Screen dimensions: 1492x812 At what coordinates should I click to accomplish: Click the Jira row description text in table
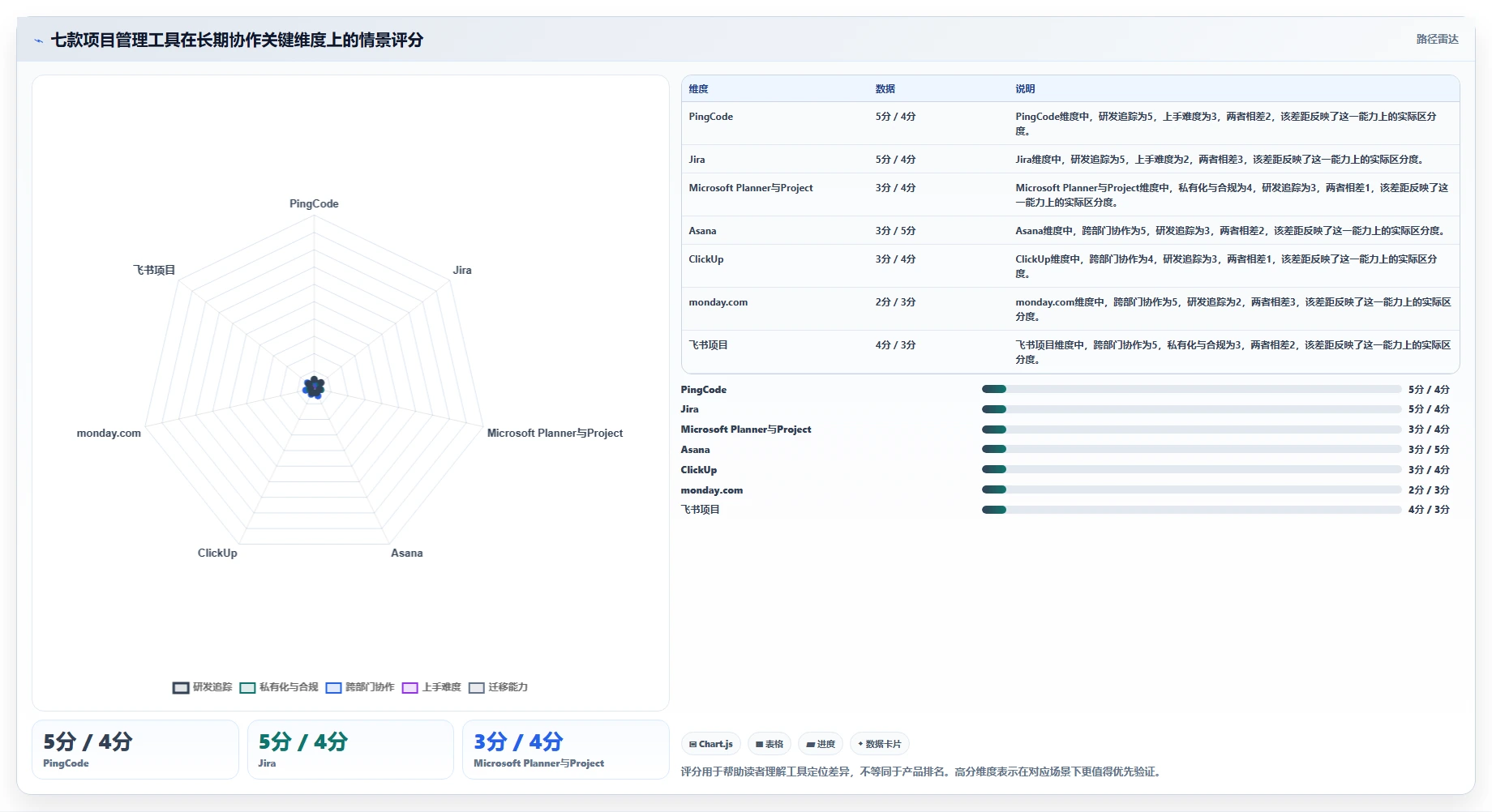(x=1220, y=160)
